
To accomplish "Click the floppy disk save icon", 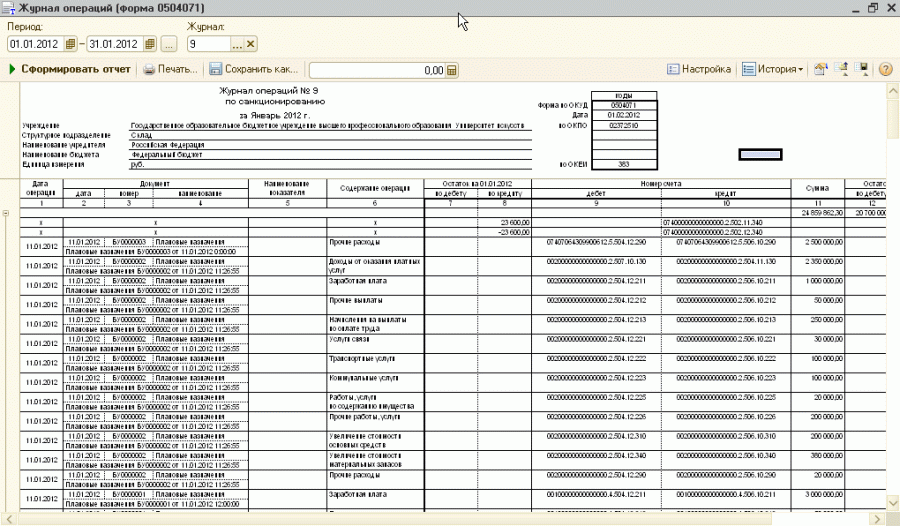I will (215, 69).
